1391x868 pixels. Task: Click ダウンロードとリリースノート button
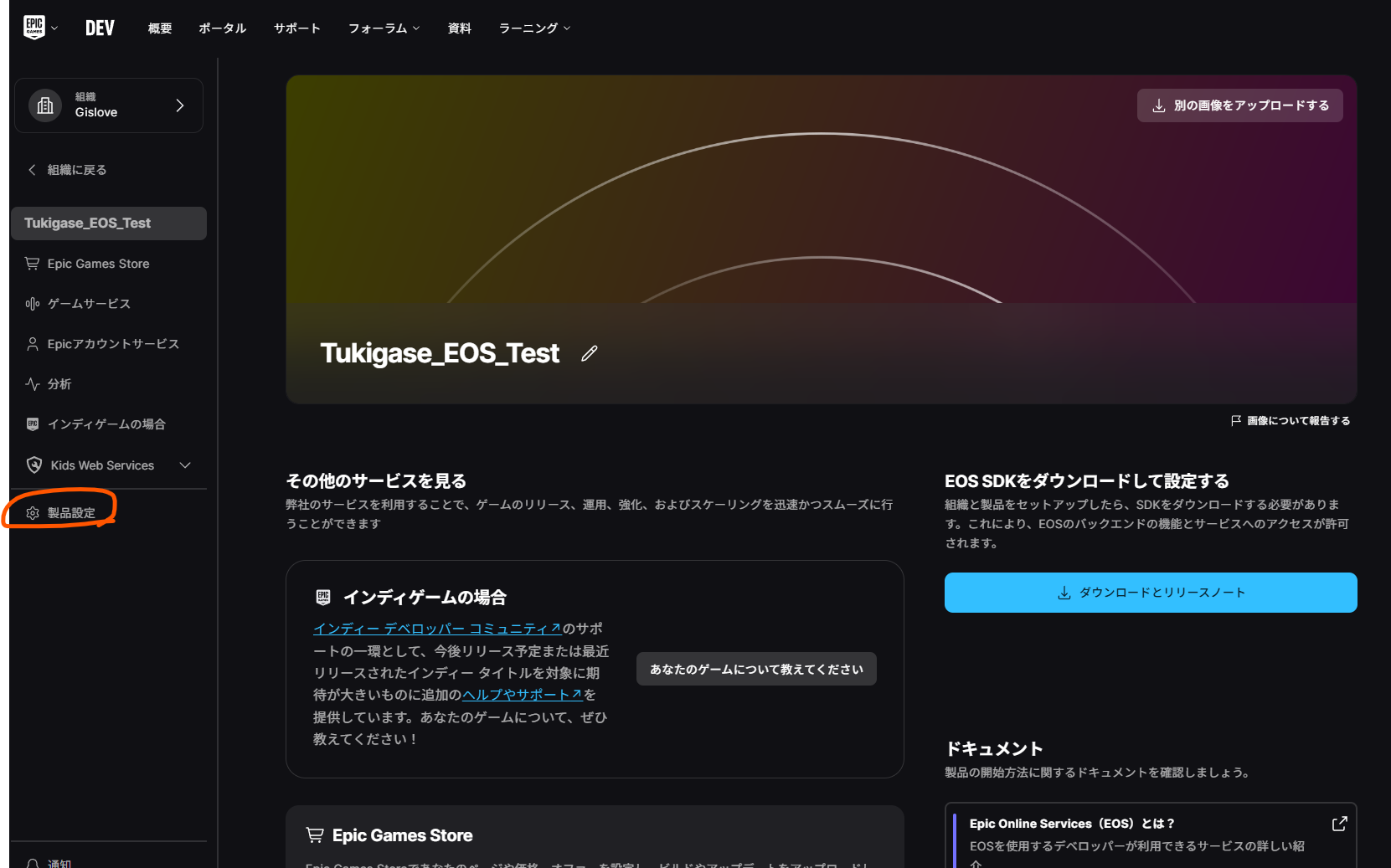point(1151,593)
